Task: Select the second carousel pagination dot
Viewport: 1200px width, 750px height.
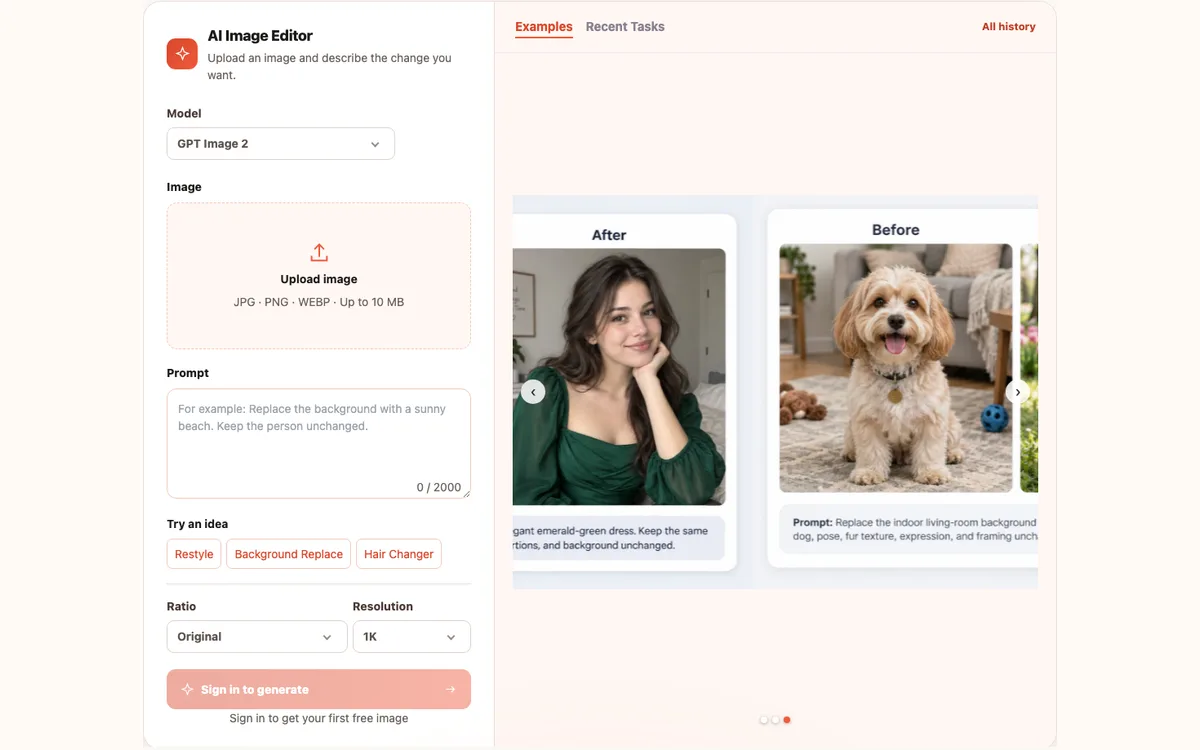Action: 775,720
